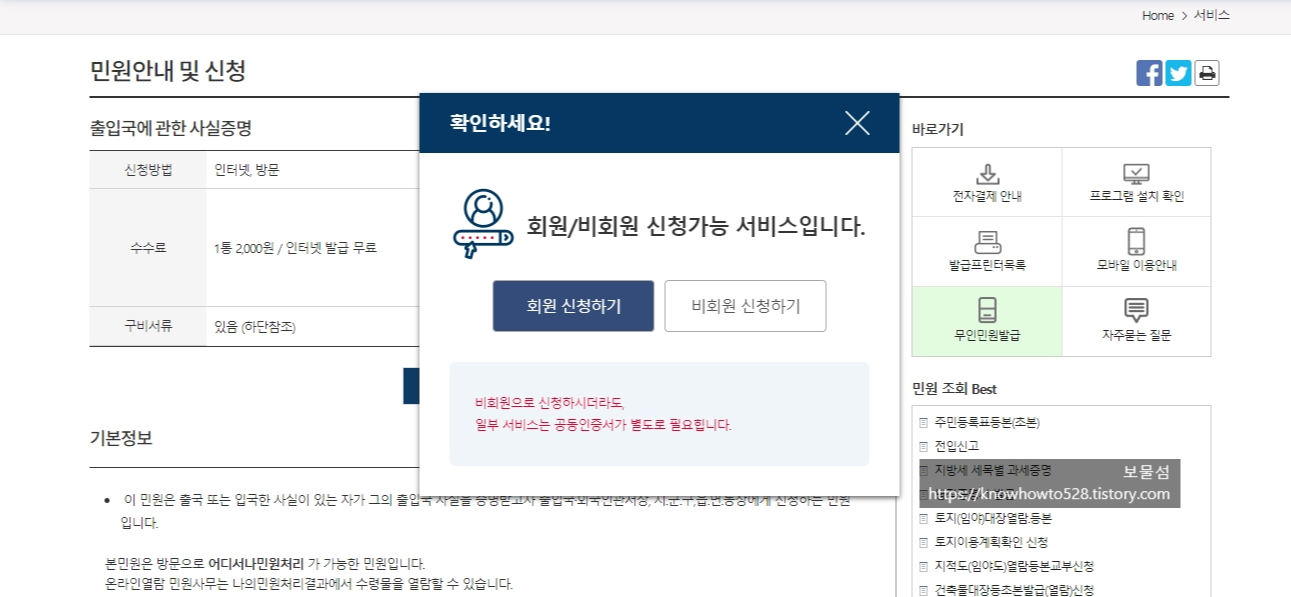Close the 확인하세요 popup dialog
This screenshot has width=1291, height=597.
coord(856,123)
